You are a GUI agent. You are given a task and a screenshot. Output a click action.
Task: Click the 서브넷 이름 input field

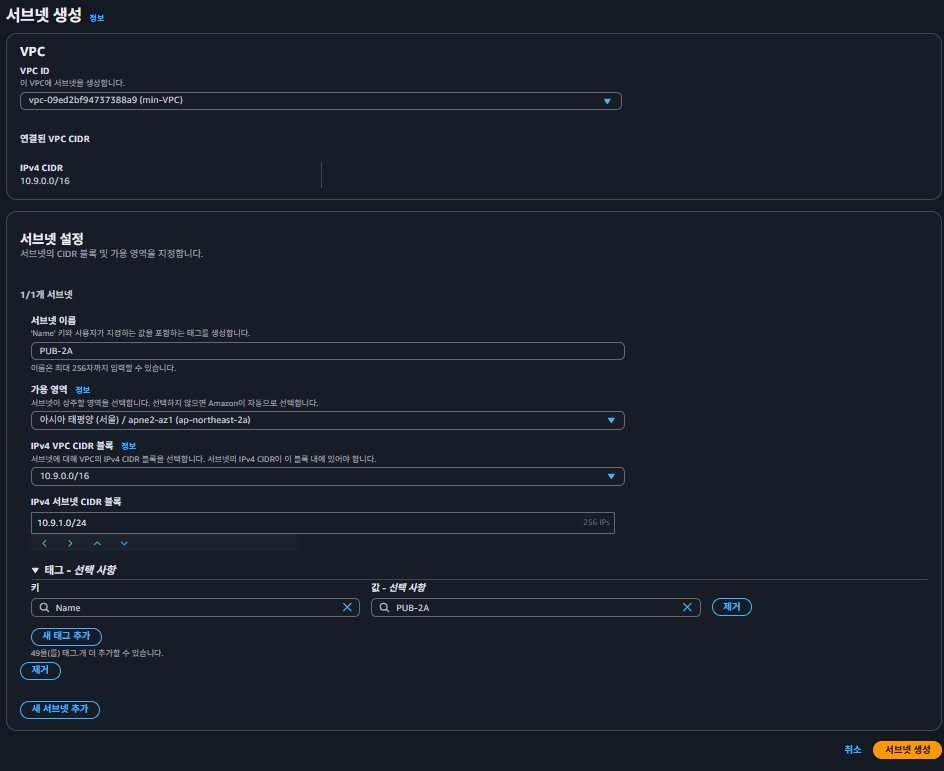[x=328, y=351]
